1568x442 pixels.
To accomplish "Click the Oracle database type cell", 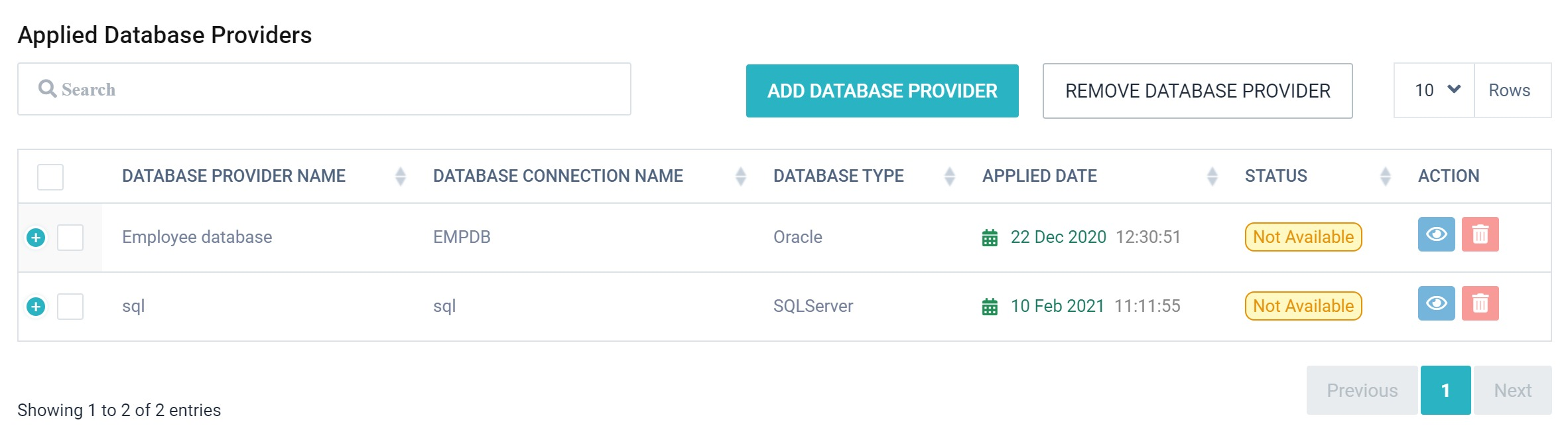I will pos(797,237).
